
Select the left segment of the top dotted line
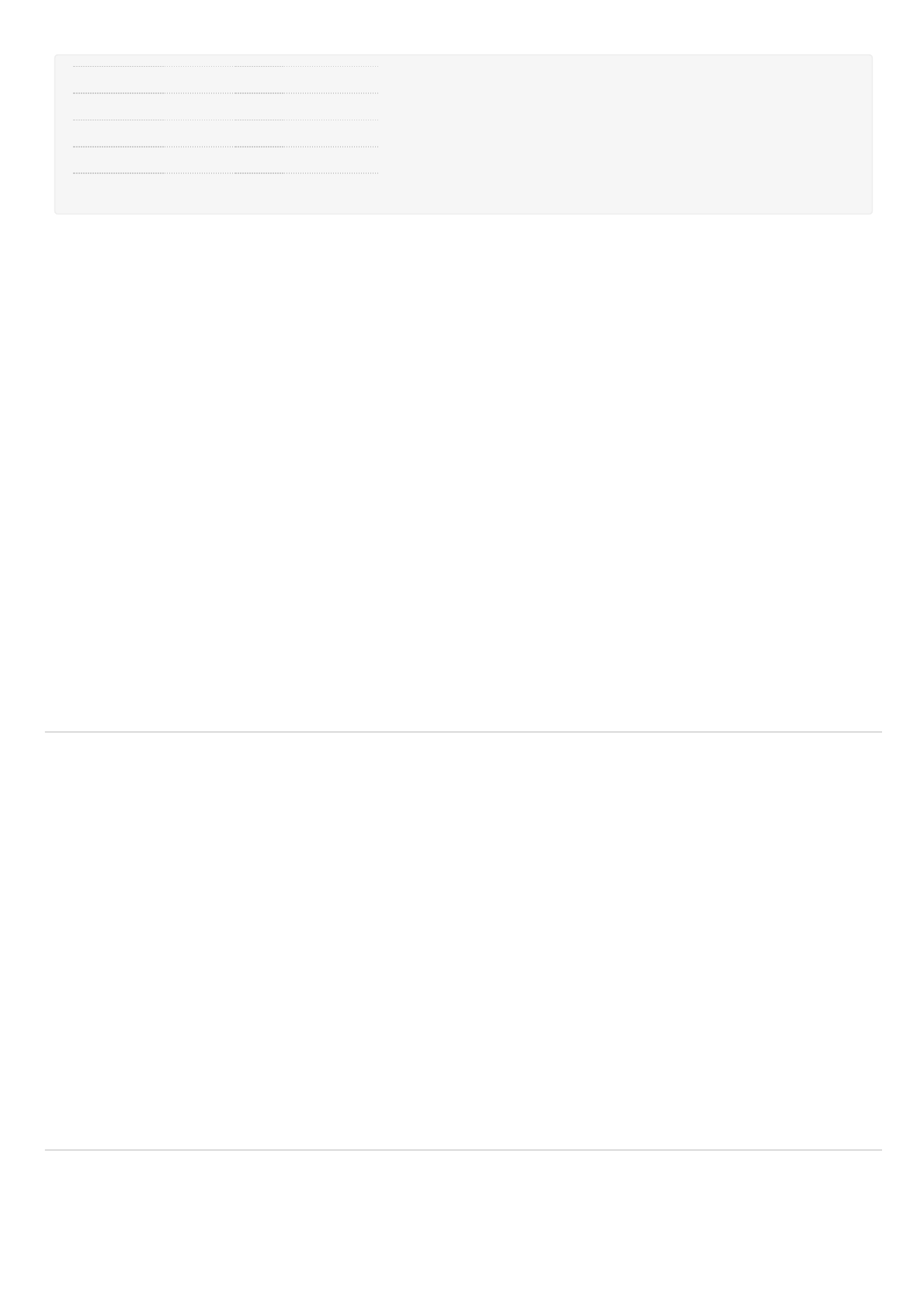[119, 67]
